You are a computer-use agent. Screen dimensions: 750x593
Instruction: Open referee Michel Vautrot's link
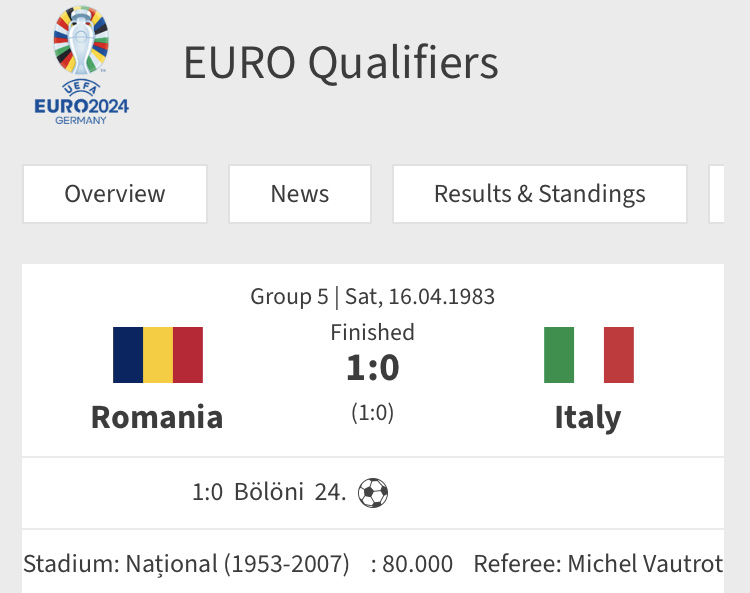(x=644, y=564)
